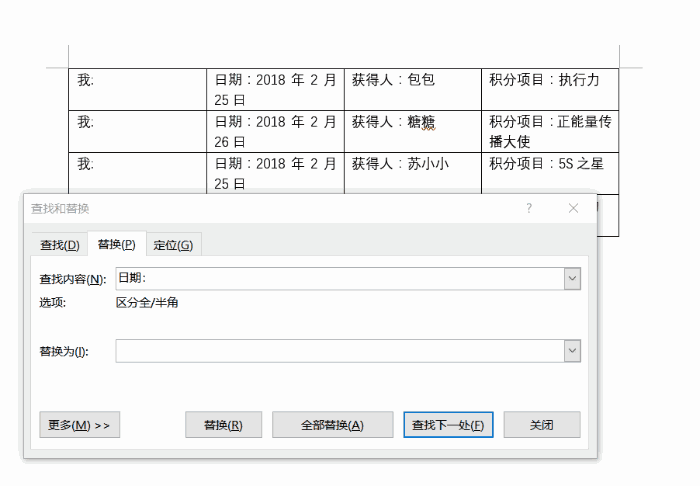Click the cell with 积分项目：5S之星
The height and width of the screenshot is (486, 700).
(x=550, y=173)
